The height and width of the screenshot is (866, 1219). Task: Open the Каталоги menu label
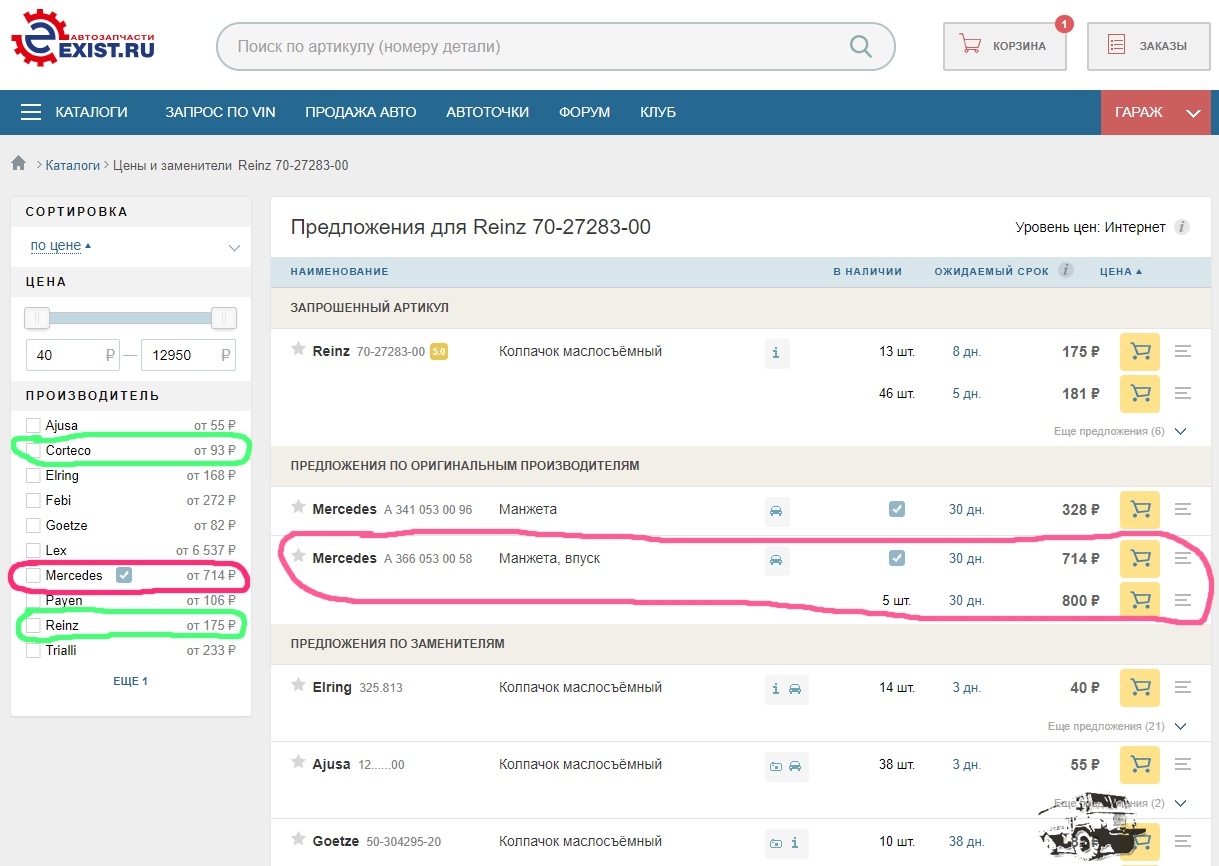pos(91,112)
